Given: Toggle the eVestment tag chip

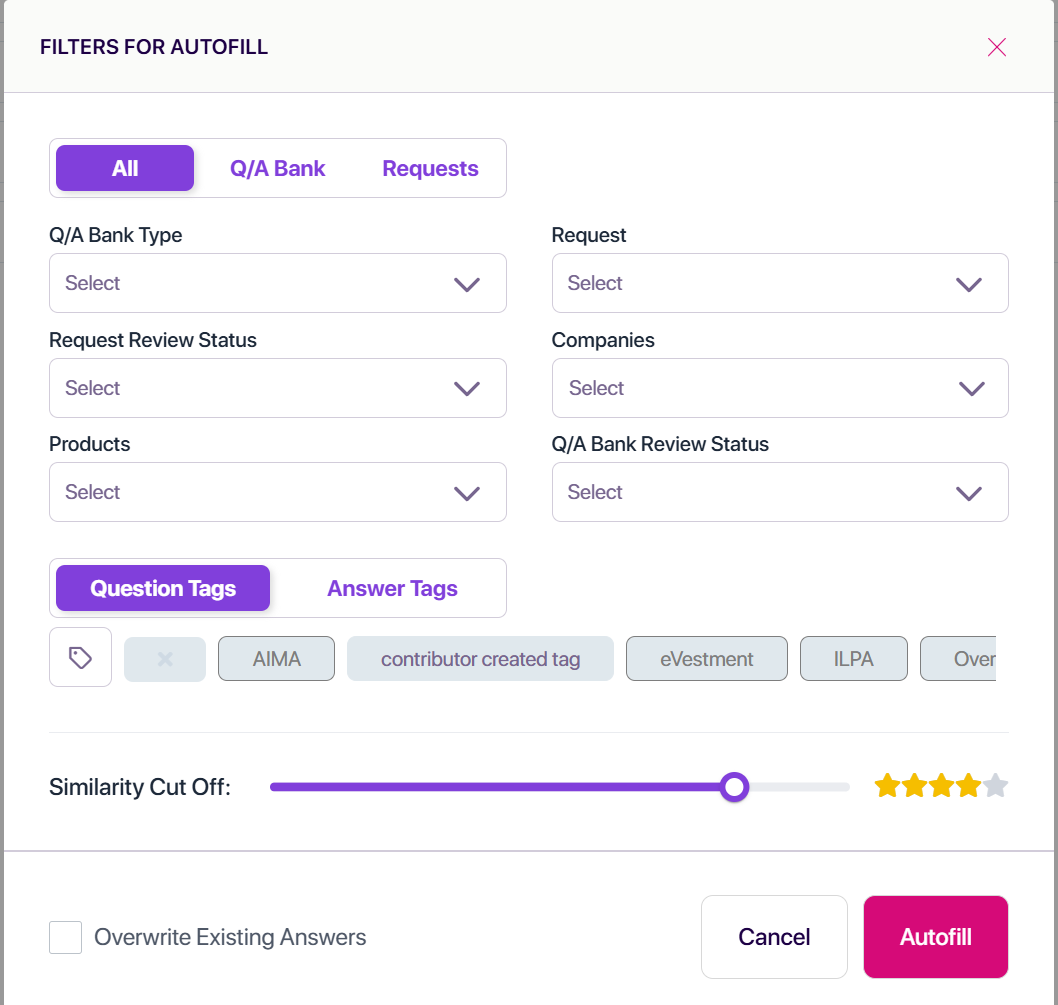Looking at the screenshot, I should (706, 659).
